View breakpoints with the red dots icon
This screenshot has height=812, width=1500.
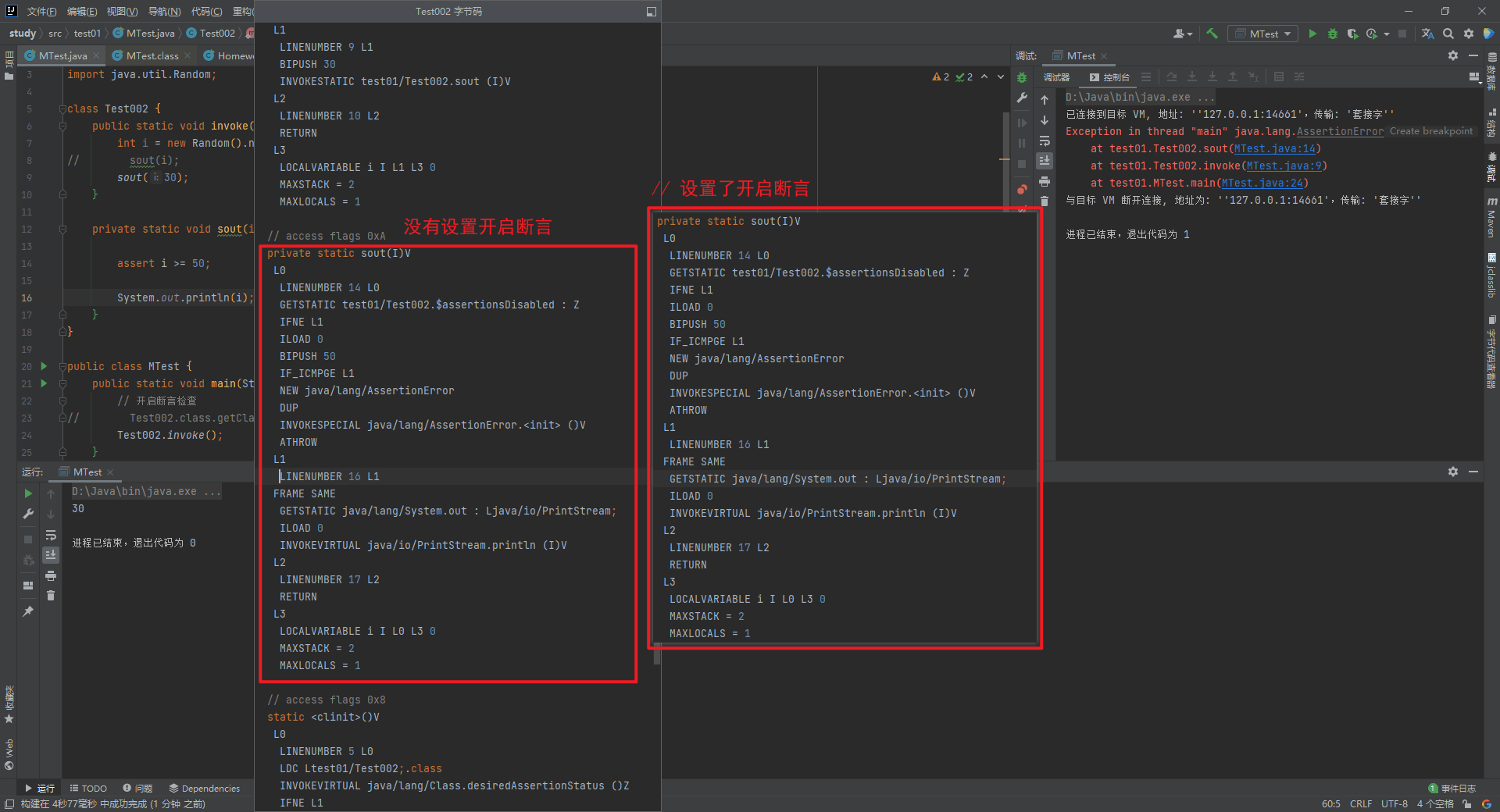[1022, 190]
